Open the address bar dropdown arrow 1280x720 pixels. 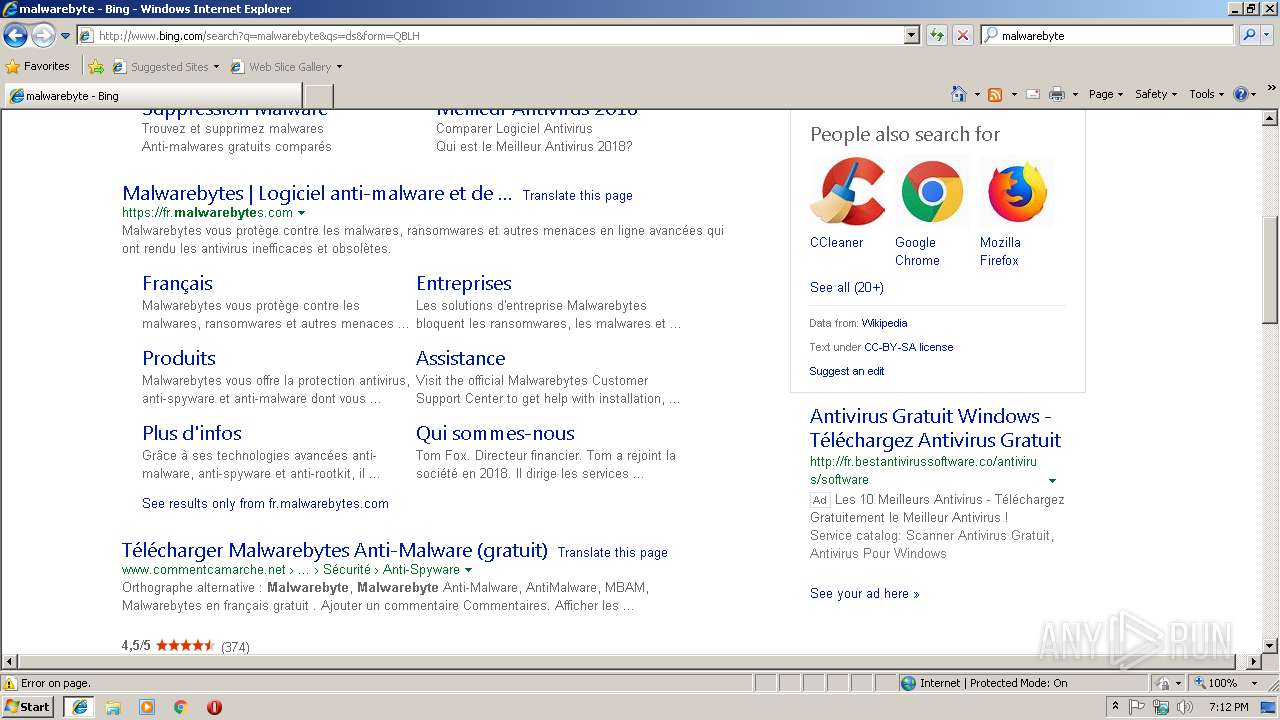[911, 35]
